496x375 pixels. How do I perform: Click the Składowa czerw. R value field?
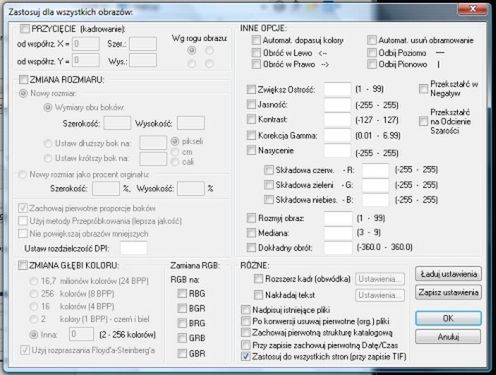tap(375, 170)
